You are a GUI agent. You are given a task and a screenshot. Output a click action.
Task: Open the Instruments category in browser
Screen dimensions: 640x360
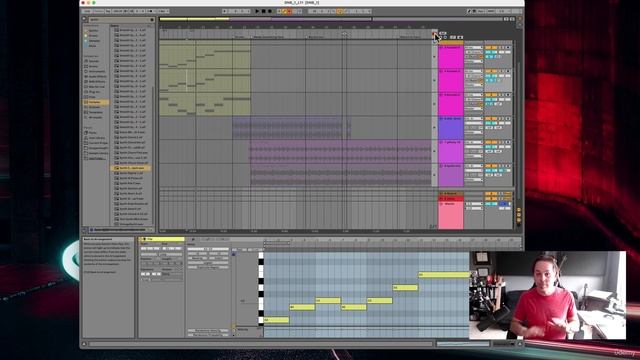[96, 71]
